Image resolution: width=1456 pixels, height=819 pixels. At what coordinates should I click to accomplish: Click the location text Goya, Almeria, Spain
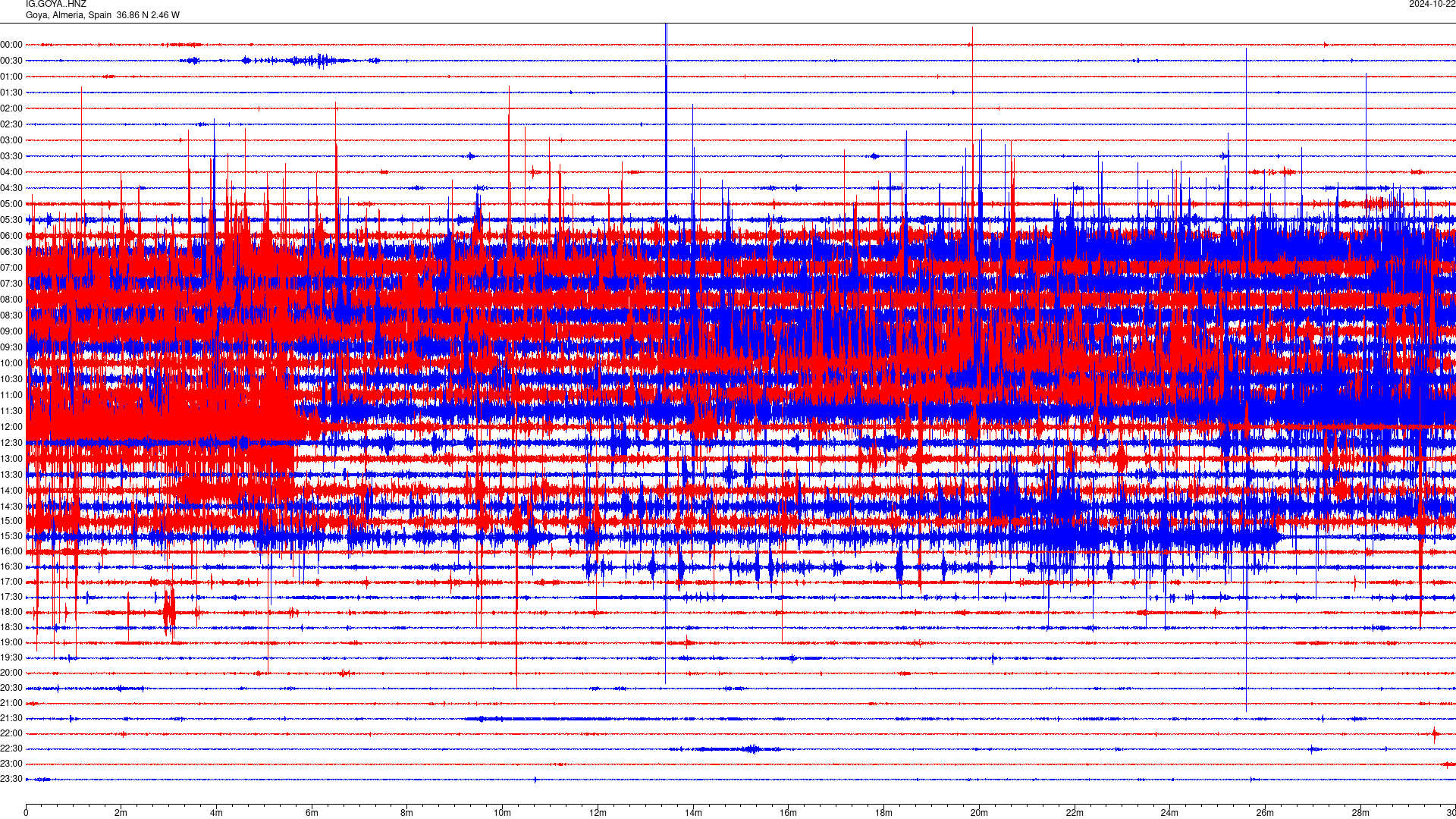tap(68, 15)
